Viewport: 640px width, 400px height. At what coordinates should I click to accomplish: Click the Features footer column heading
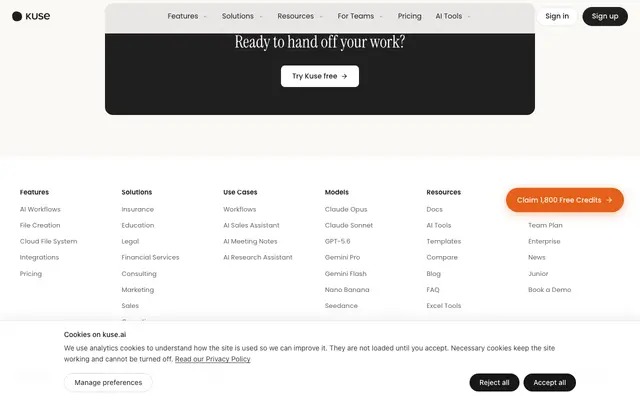34,192
